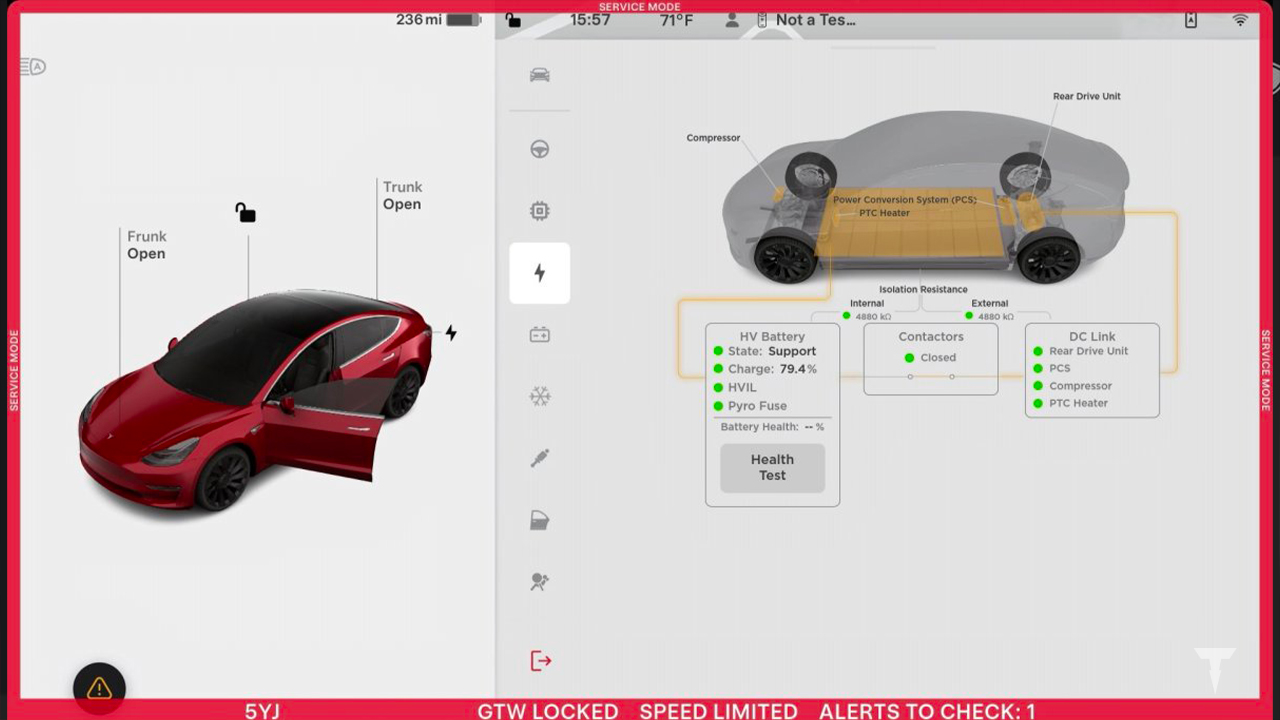Tap the Wi-Fi icon in status bar
The height and width of the screenshot is (720, 1280).
point(1240,20)
